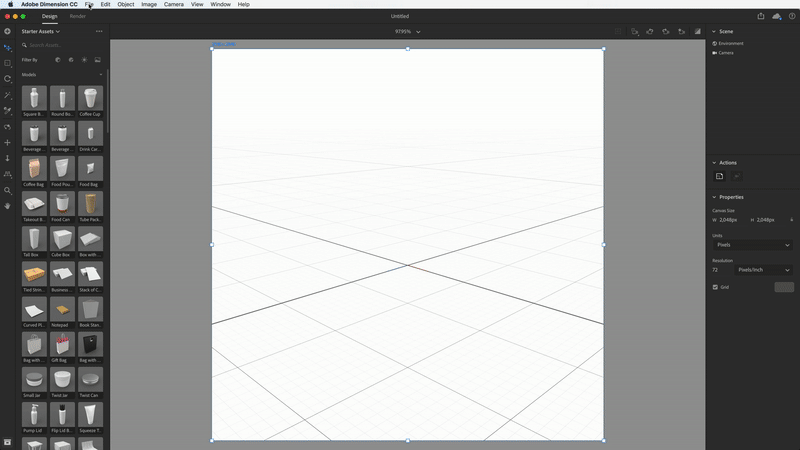Viewport: 800px width, 450px height.
Task: Open the Camera menu in menu bar
Action: [x=173, y=4]
